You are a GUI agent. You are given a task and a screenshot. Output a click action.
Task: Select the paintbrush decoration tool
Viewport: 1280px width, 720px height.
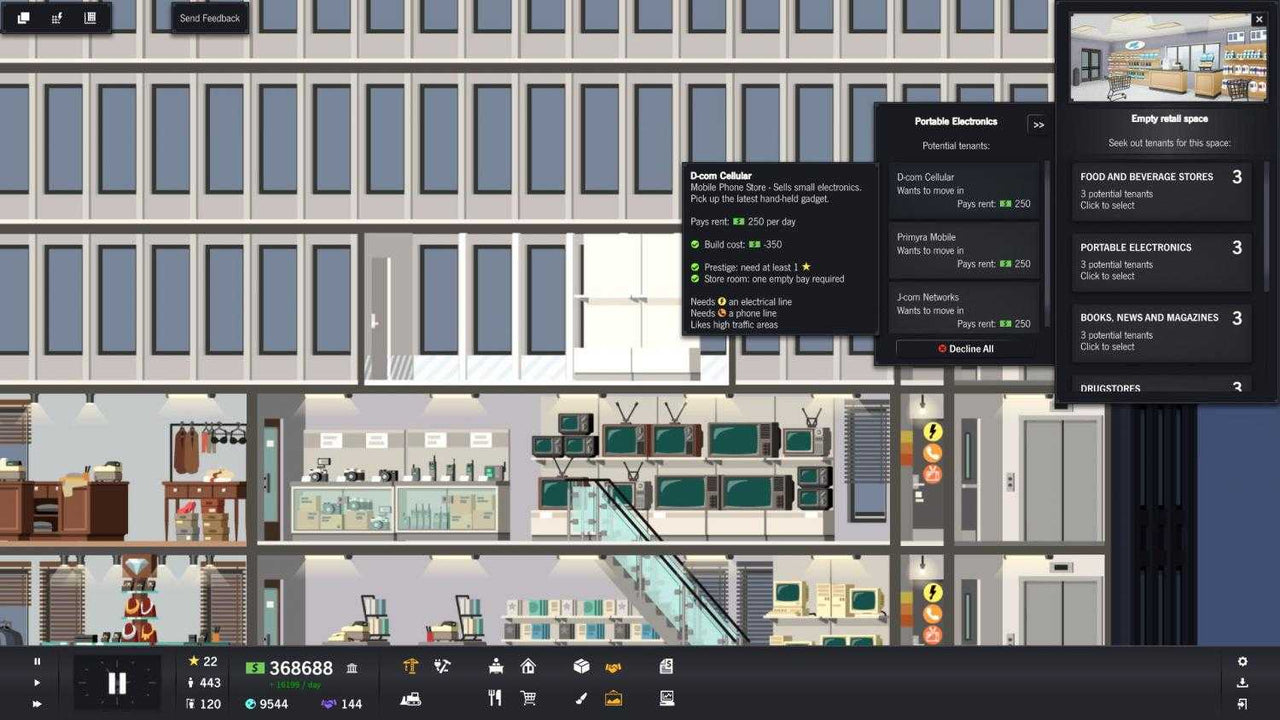coord(580,697)
